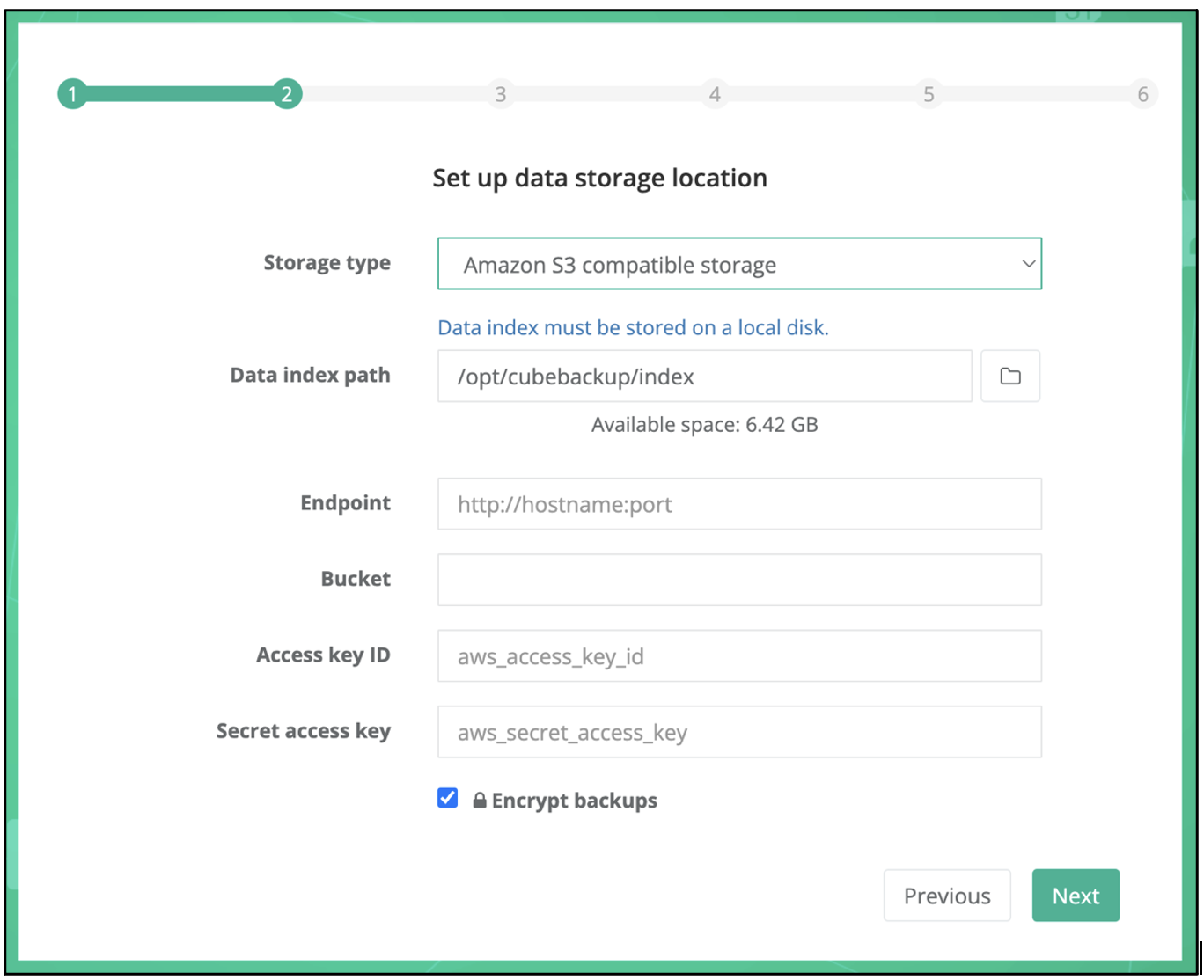Screen dimensions: 1204x980
Task: Click the 'Set up data storage location' heading
Action: pyautogui.click(x=599, y=178)
